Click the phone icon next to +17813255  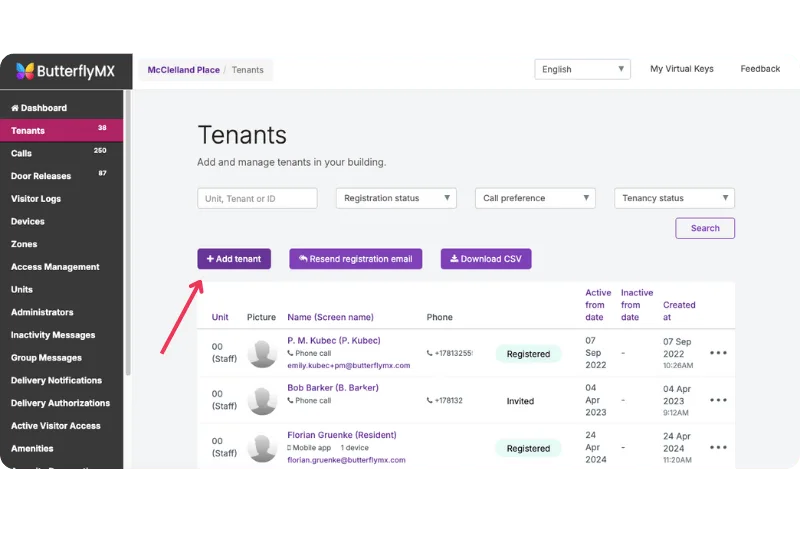coord(430,353)
